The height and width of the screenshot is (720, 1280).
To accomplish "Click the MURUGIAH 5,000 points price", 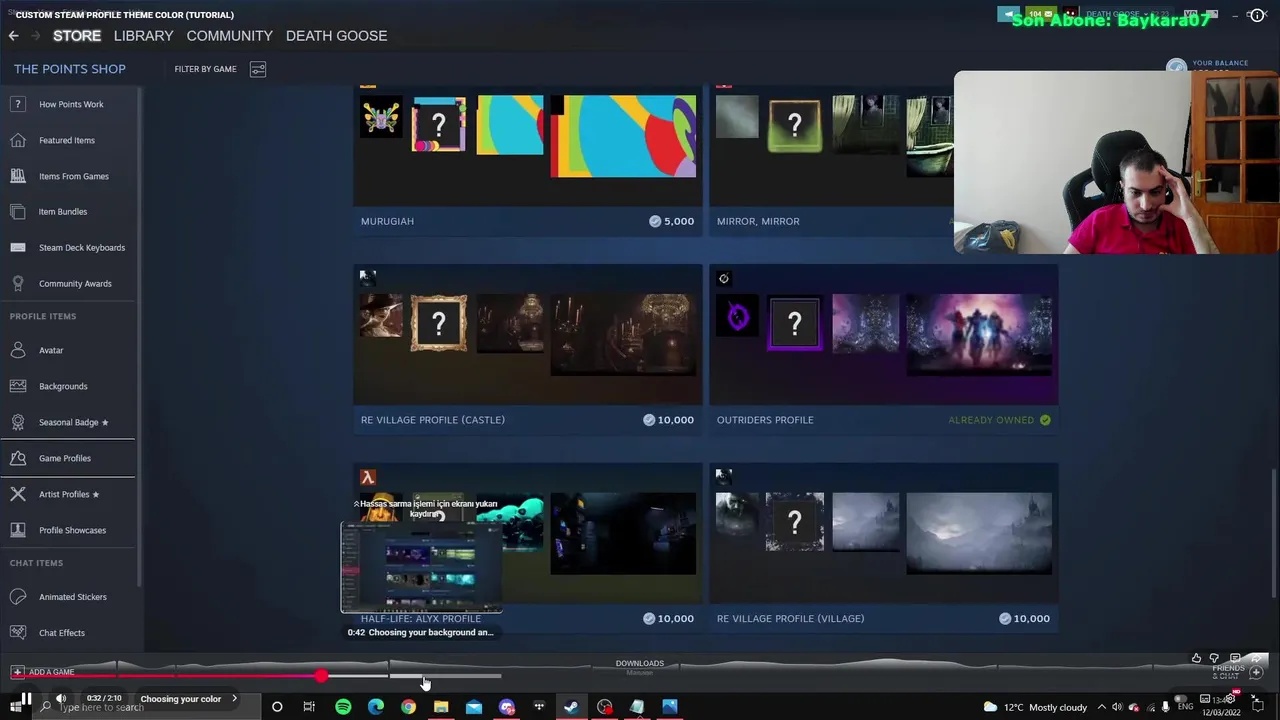I will click(x=672, y=221).
